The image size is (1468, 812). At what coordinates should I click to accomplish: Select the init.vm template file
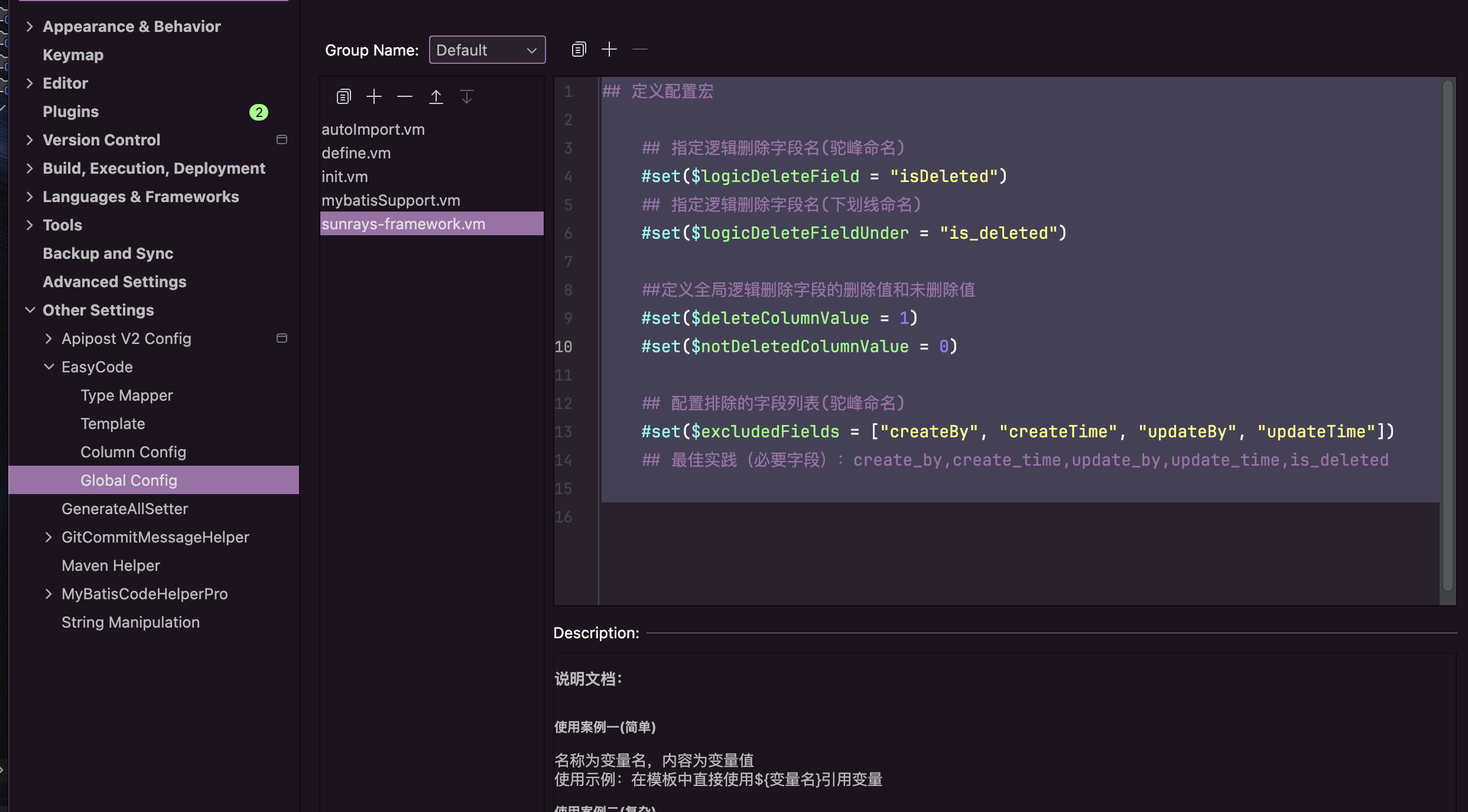click(344, 175)
